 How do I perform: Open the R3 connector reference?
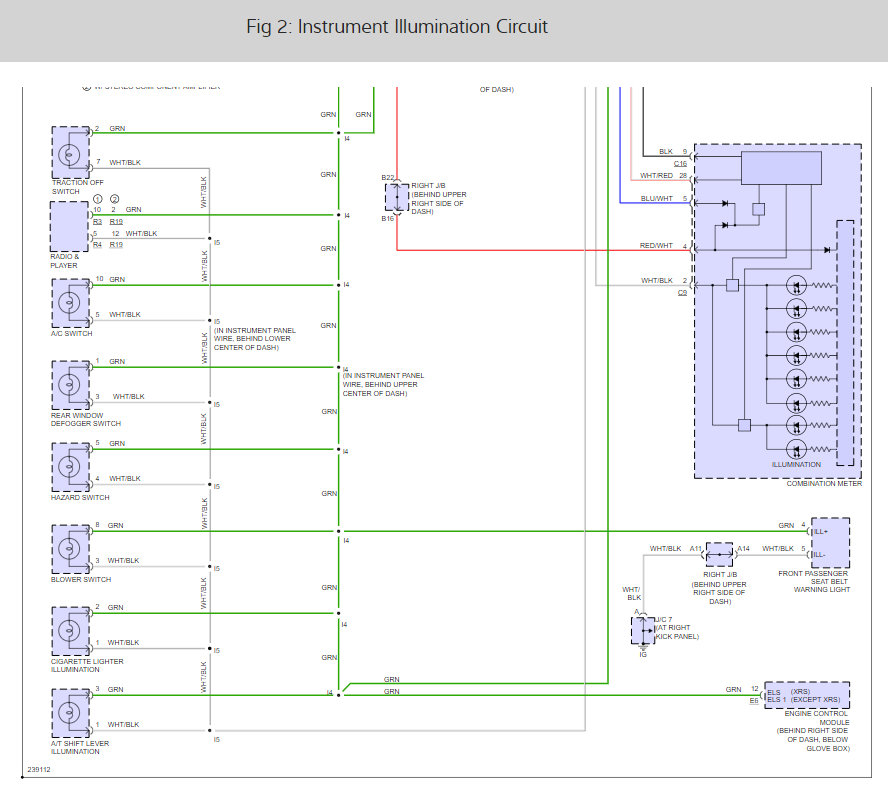coord(97,221)
